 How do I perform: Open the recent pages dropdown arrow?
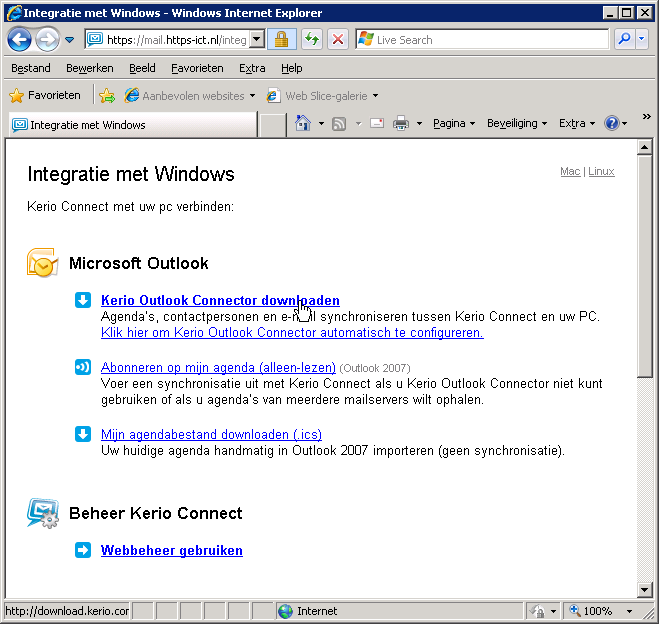pos(69,40)
